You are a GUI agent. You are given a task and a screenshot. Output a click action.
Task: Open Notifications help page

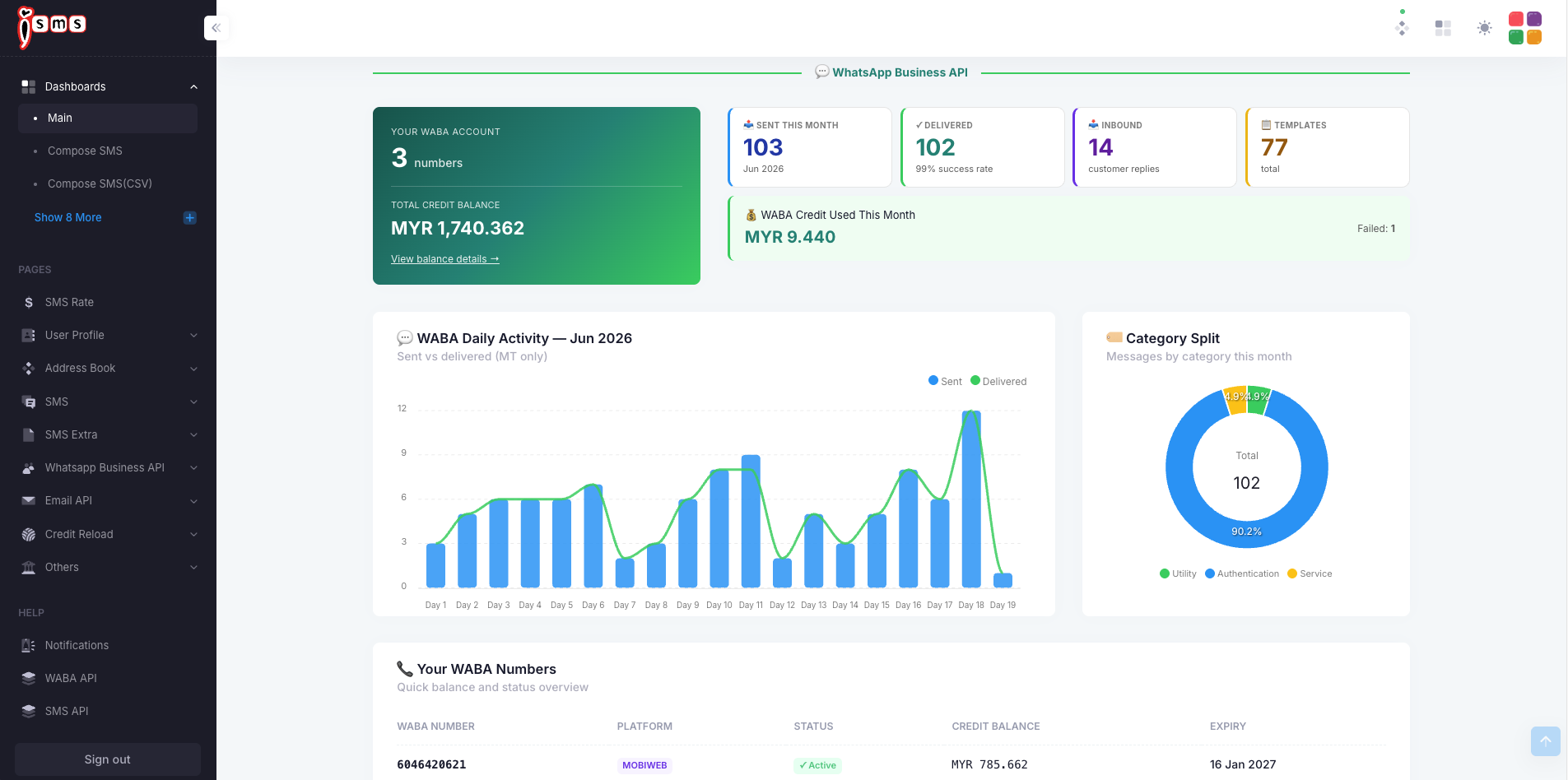tap(108, 646)
